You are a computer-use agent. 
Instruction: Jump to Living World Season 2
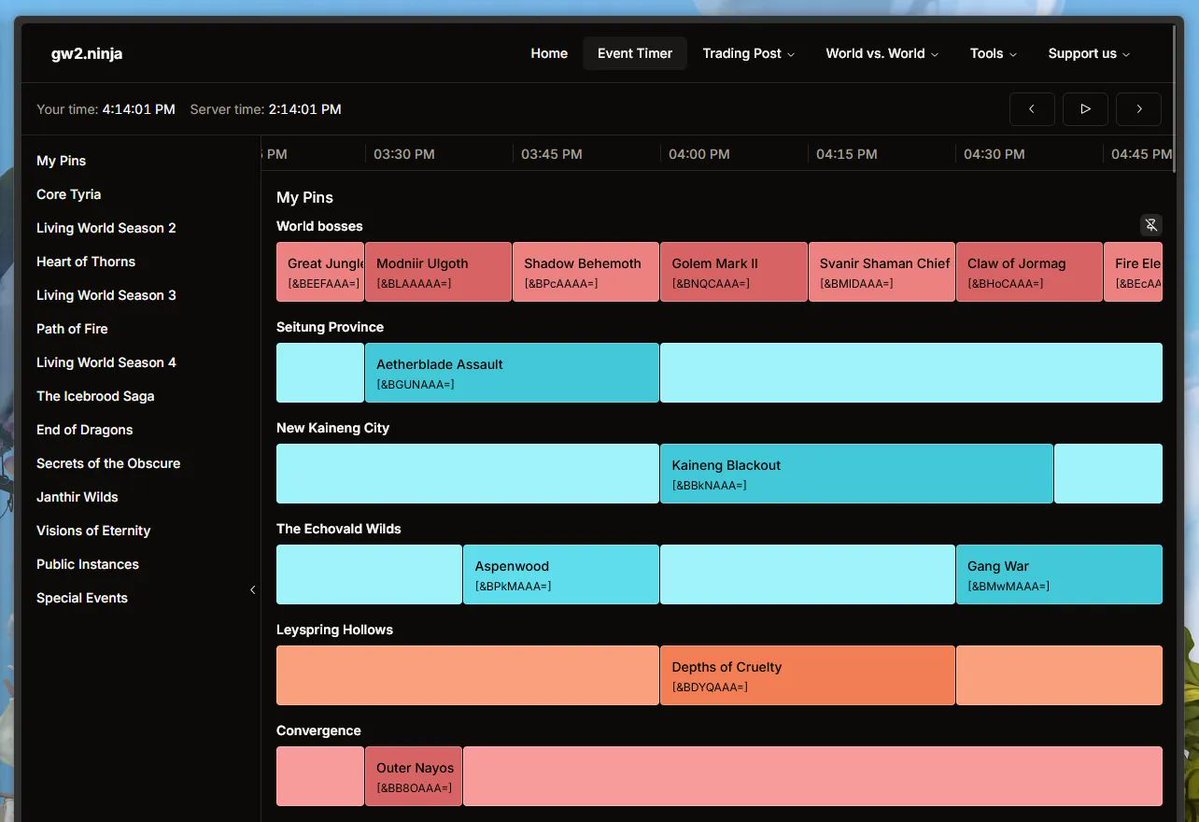106,228
